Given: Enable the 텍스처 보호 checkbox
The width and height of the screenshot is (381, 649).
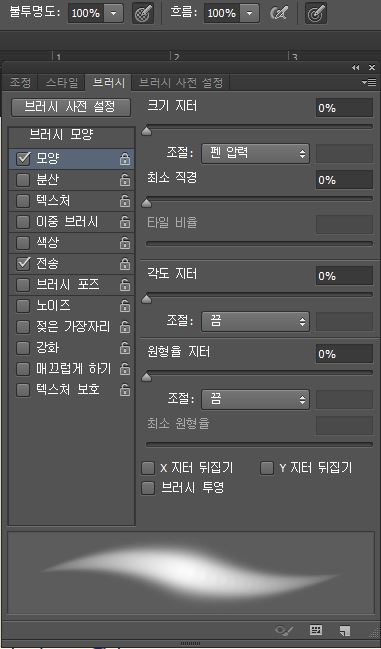Looking at the screenshot, I should (23, 390).
